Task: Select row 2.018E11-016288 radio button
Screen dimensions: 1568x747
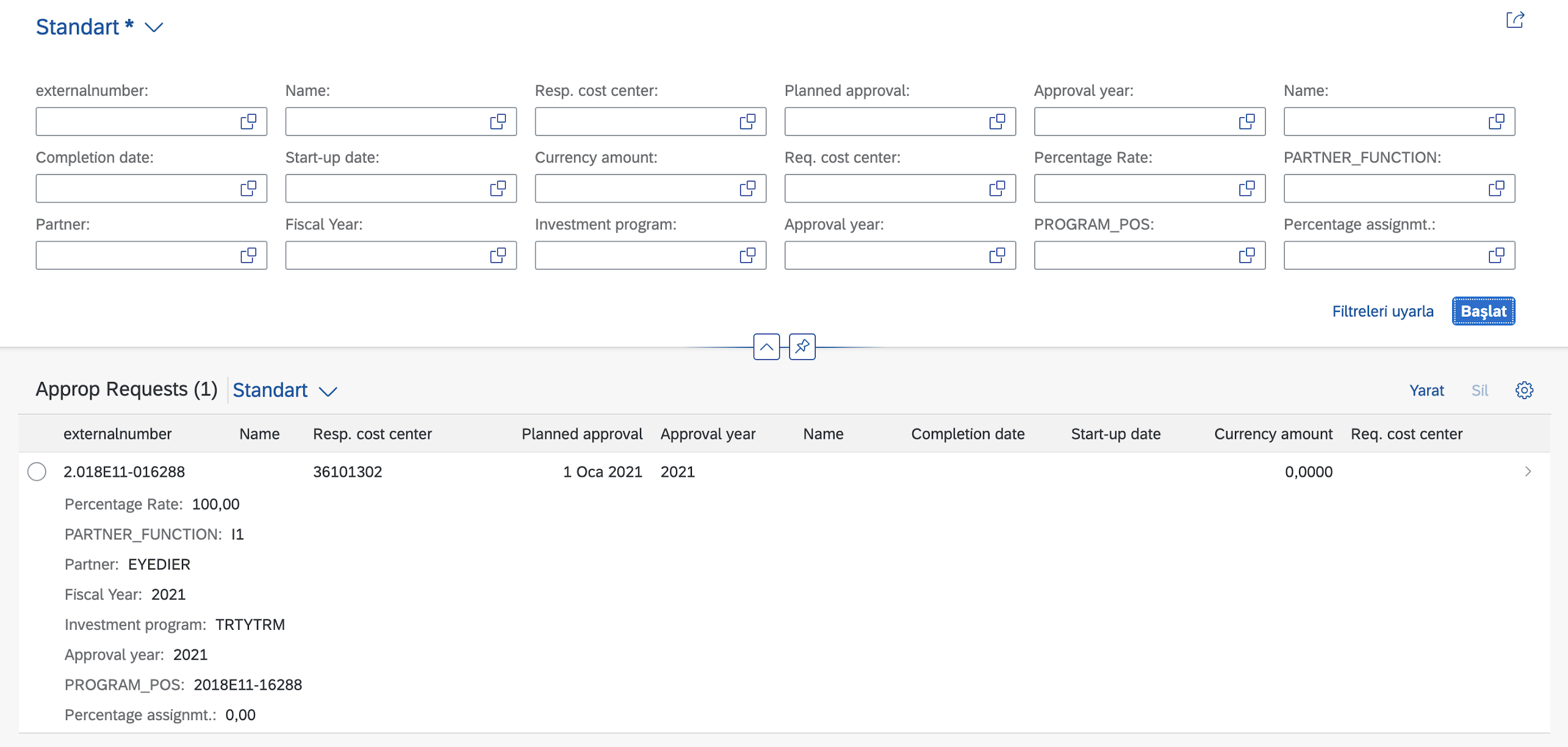Action: pyautogui.click(x=37, y=472)
